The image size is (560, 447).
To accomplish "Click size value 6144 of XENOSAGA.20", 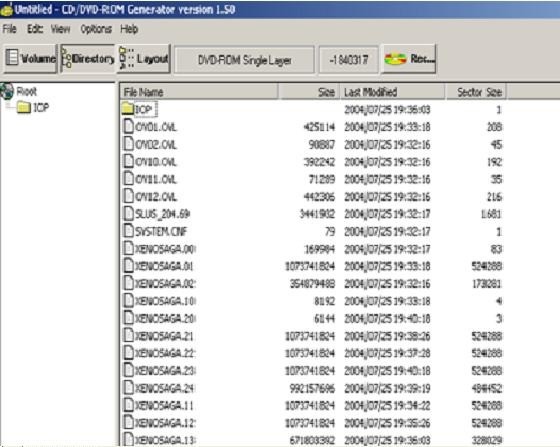I will (x=324, y=318).
